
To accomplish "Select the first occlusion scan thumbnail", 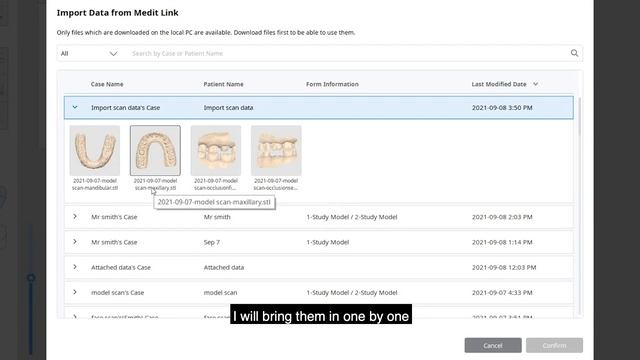I will click(216, 151).
